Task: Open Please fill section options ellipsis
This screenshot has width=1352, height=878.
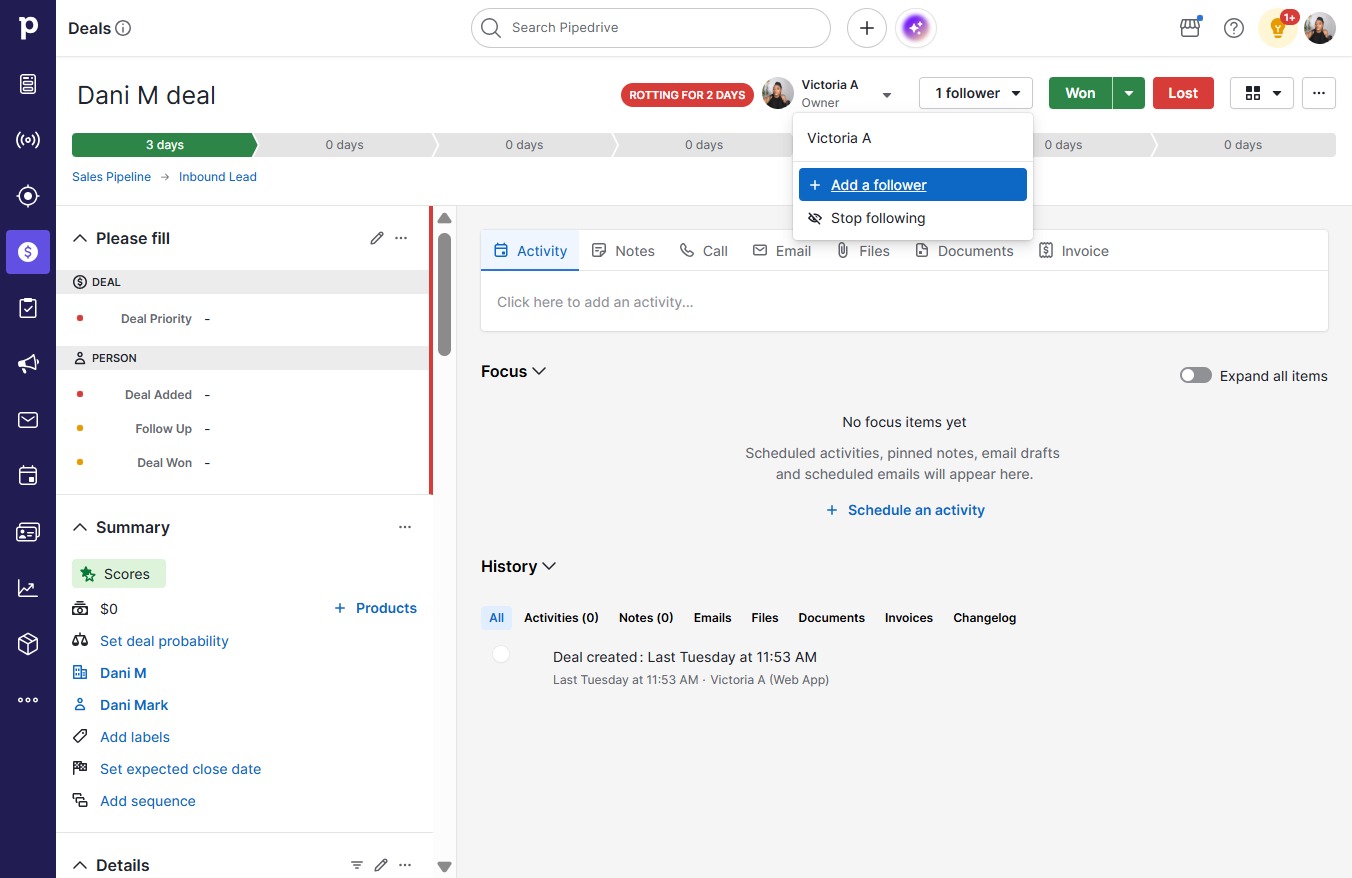Action: [401, 238]
